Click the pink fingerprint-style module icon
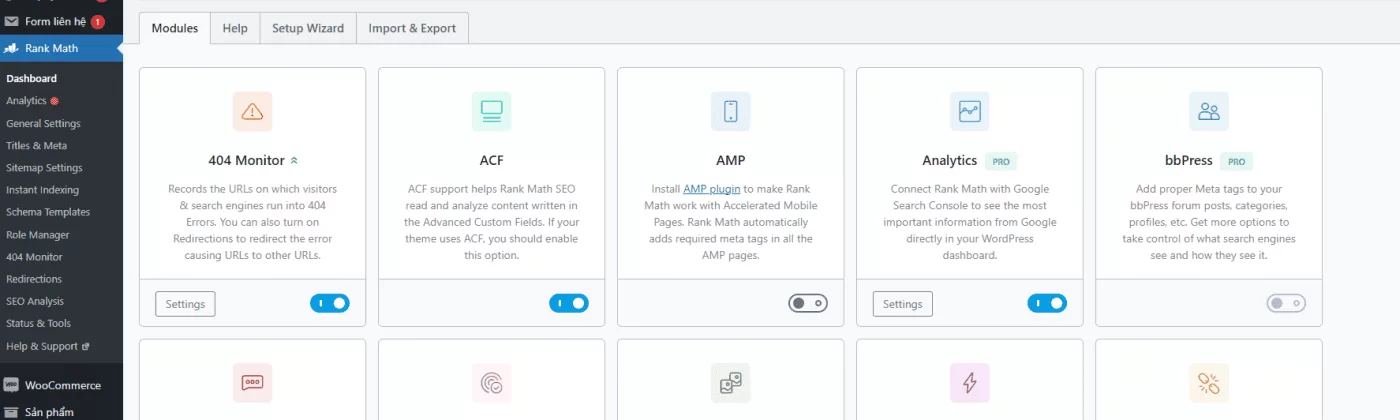This screenshot has height=420, width=1400. [491, 383]
